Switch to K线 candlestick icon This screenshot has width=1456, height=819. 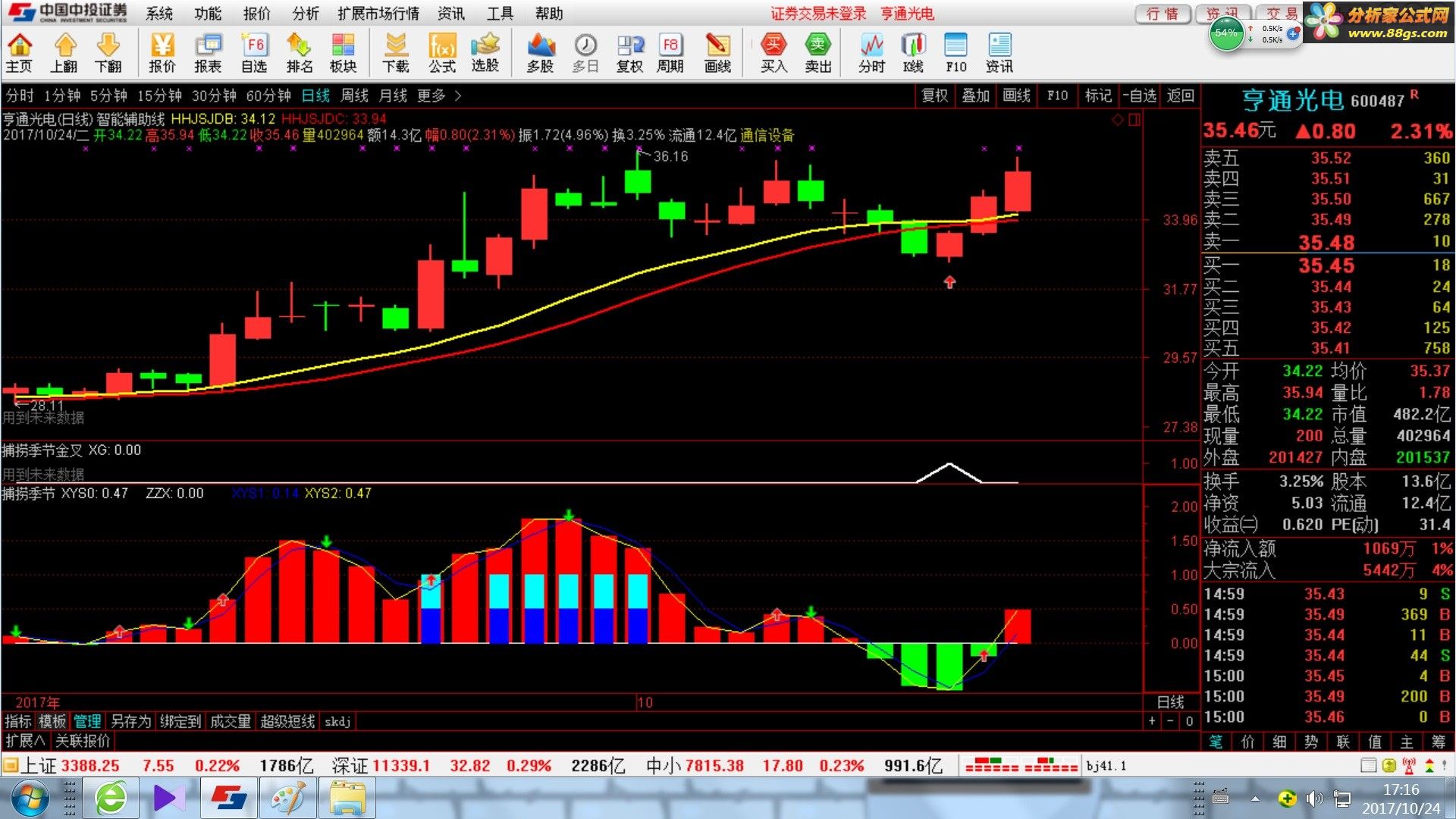914,53
